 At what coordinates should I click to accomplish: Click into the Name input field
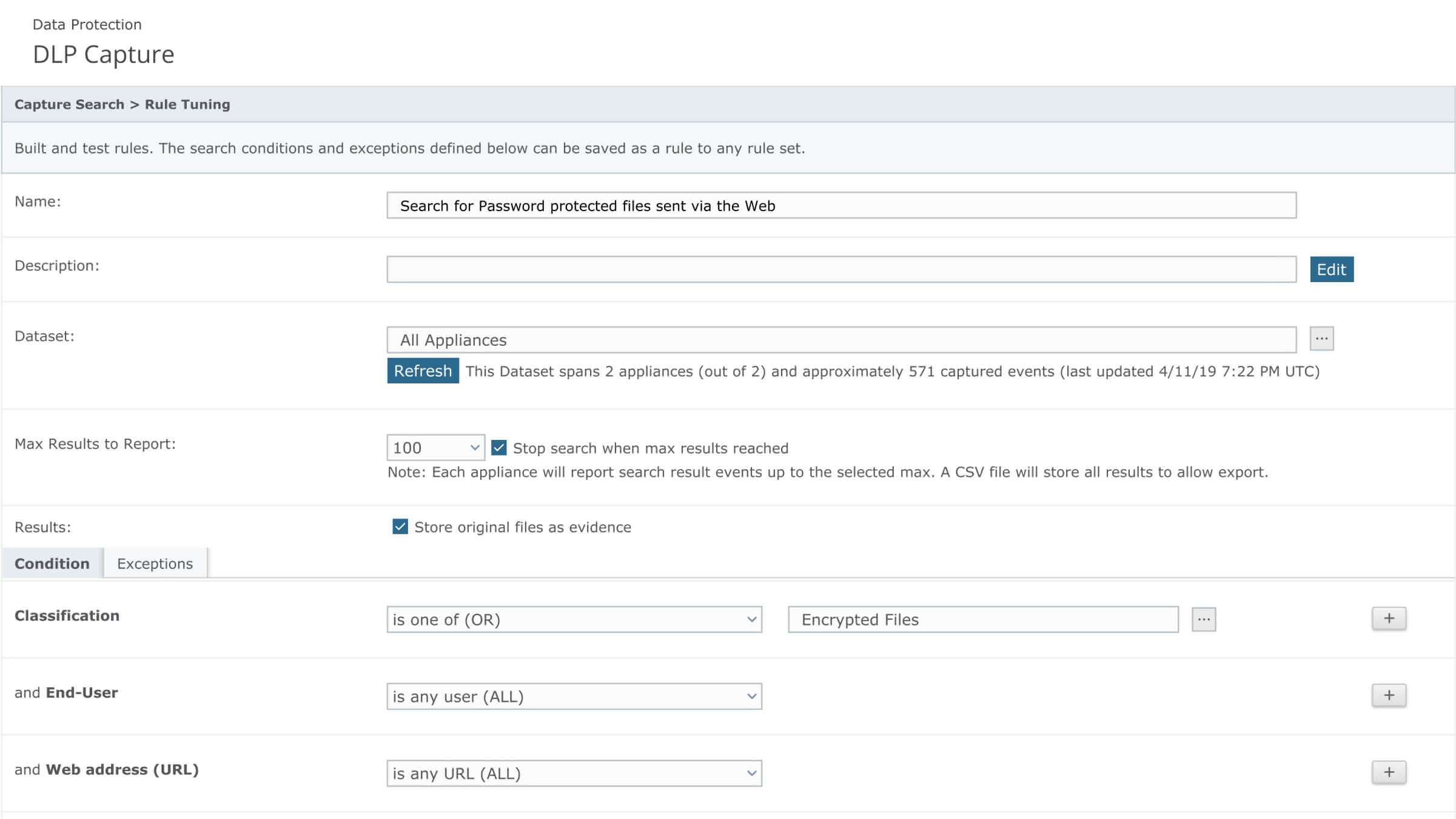(x=841, y=206)
